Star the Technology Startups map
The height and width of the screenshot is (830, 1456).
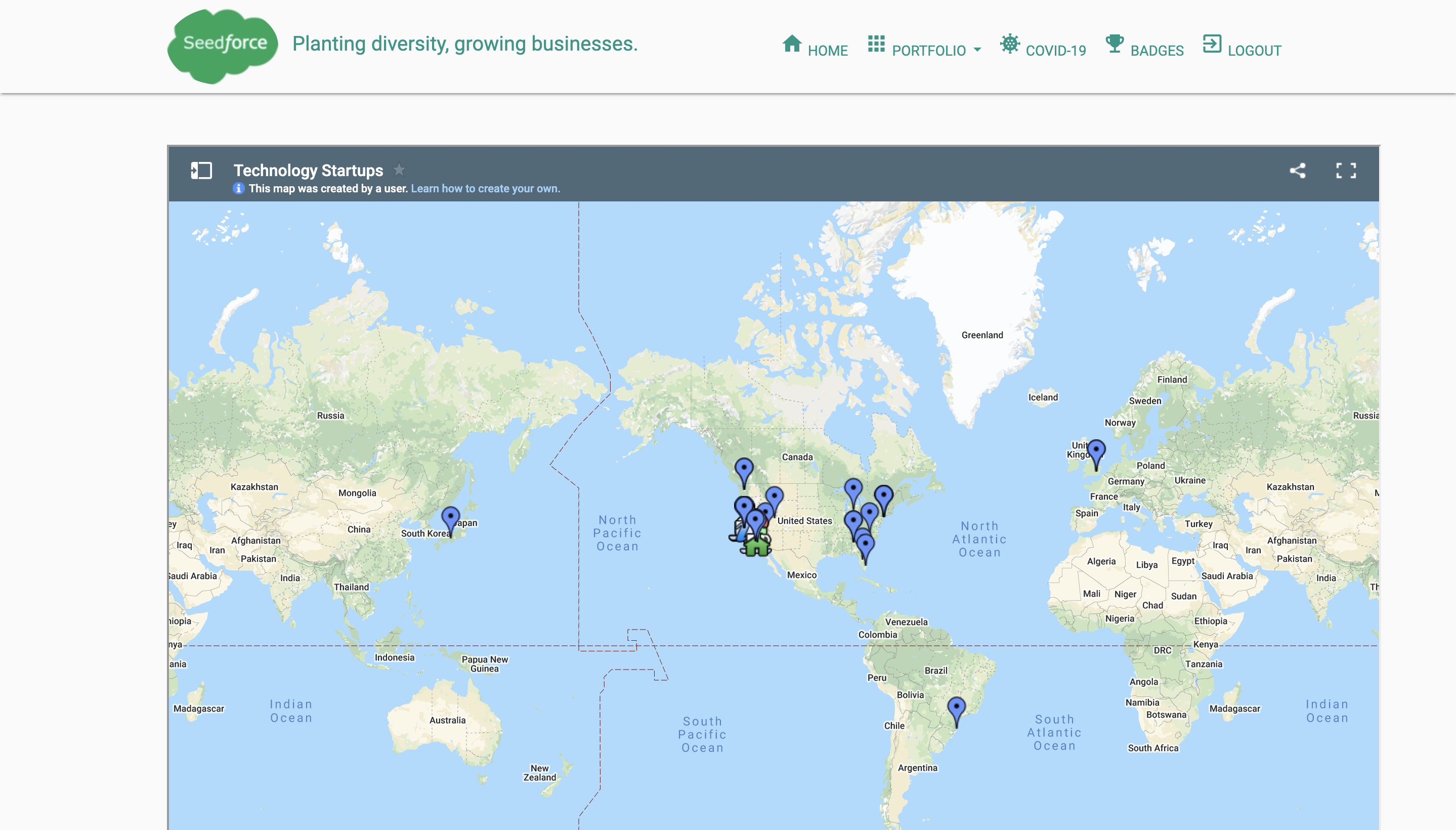point(400,170)
